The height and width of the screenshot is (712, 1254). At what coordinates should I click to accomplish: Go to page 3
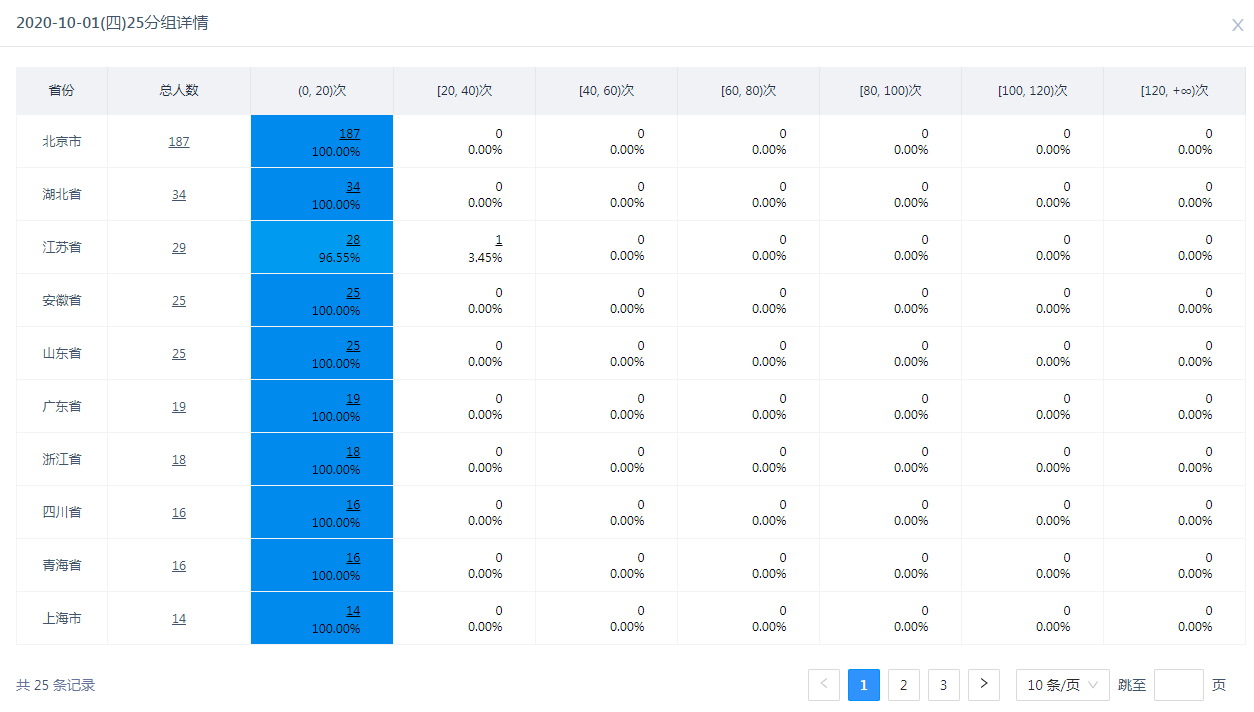pos(943,685)
